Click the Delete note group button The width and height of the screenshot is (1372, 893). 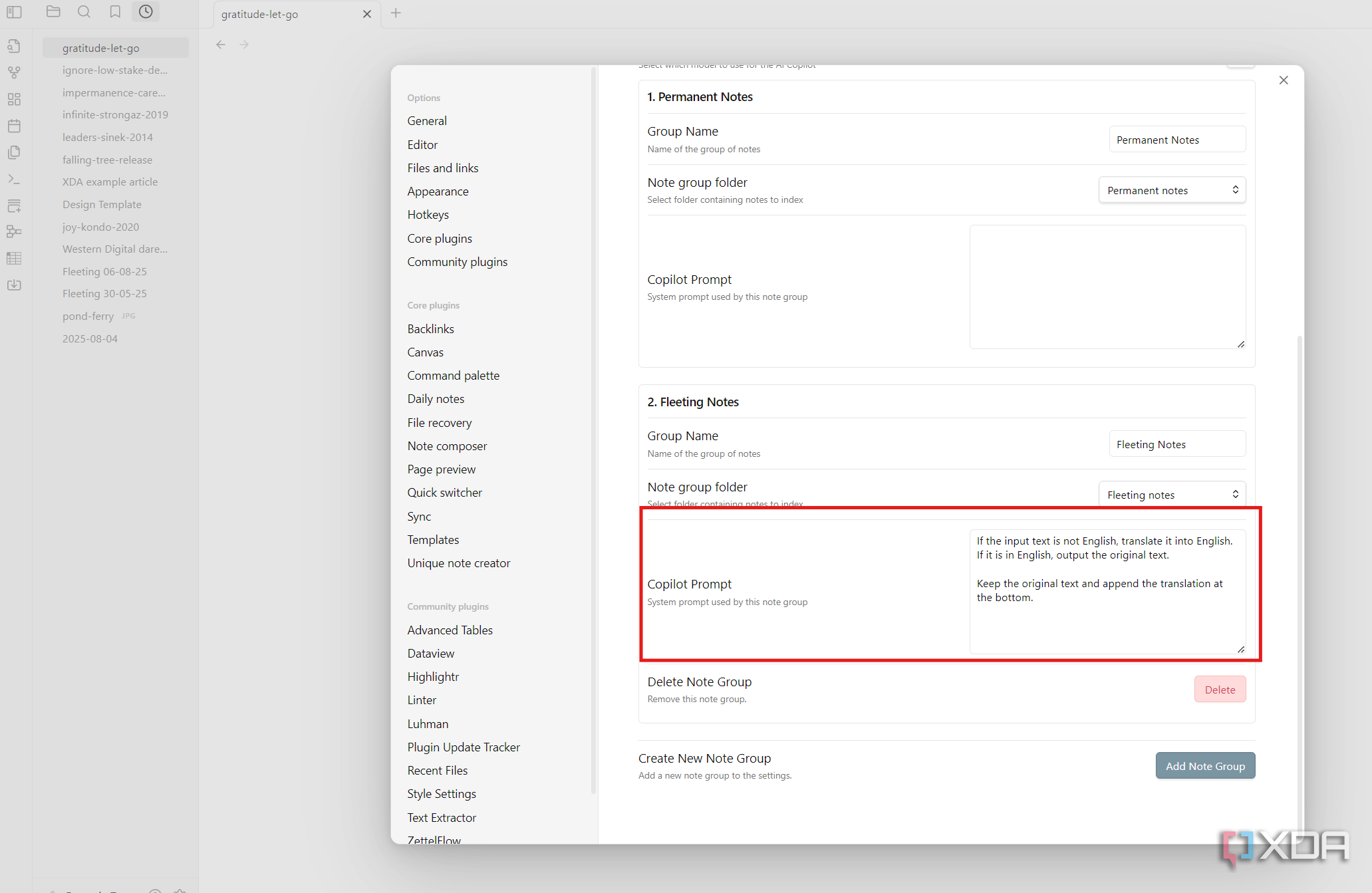click(1220, 690)
